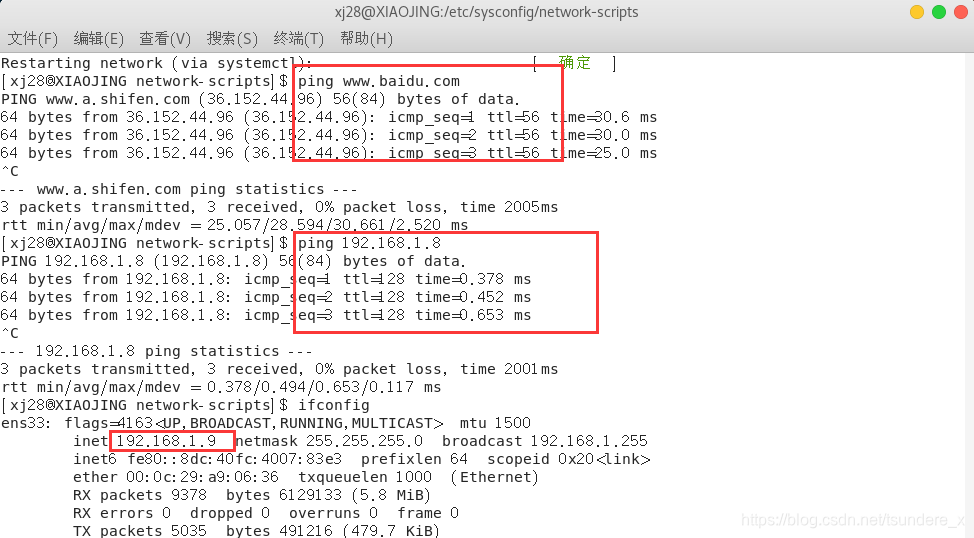
Task: Click 'Restarting network (via systemctl)' line
Action: (157, 63)
